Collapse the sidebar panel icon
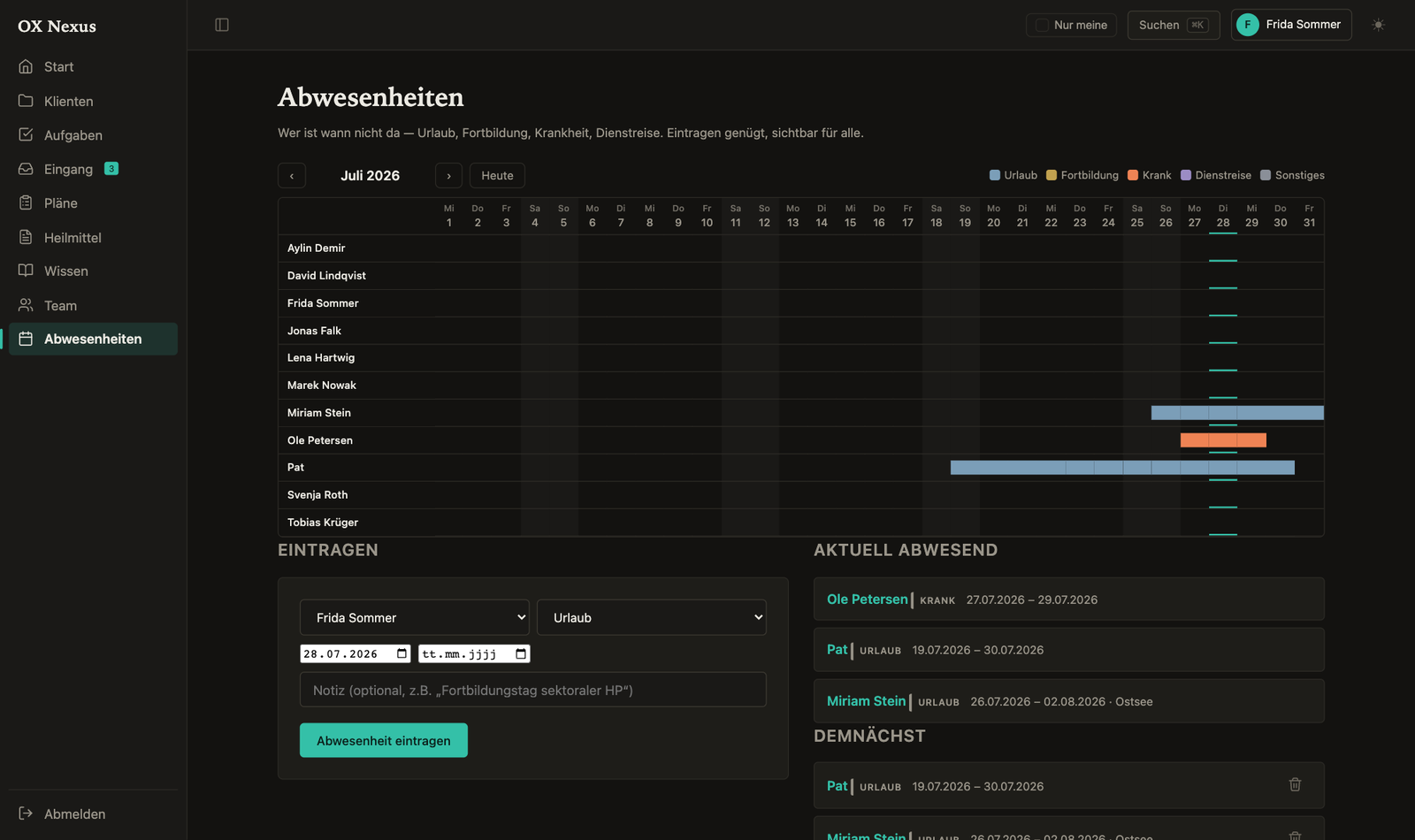 (x=222, y=25)
